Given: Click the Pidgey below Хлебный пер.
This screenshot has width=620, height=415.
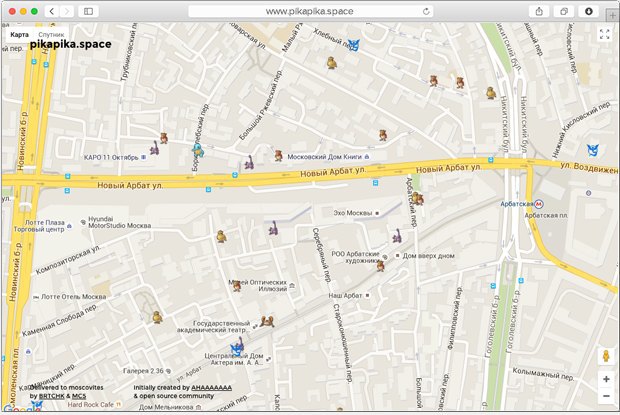Looking at the screenshot, I should point(332,62).
